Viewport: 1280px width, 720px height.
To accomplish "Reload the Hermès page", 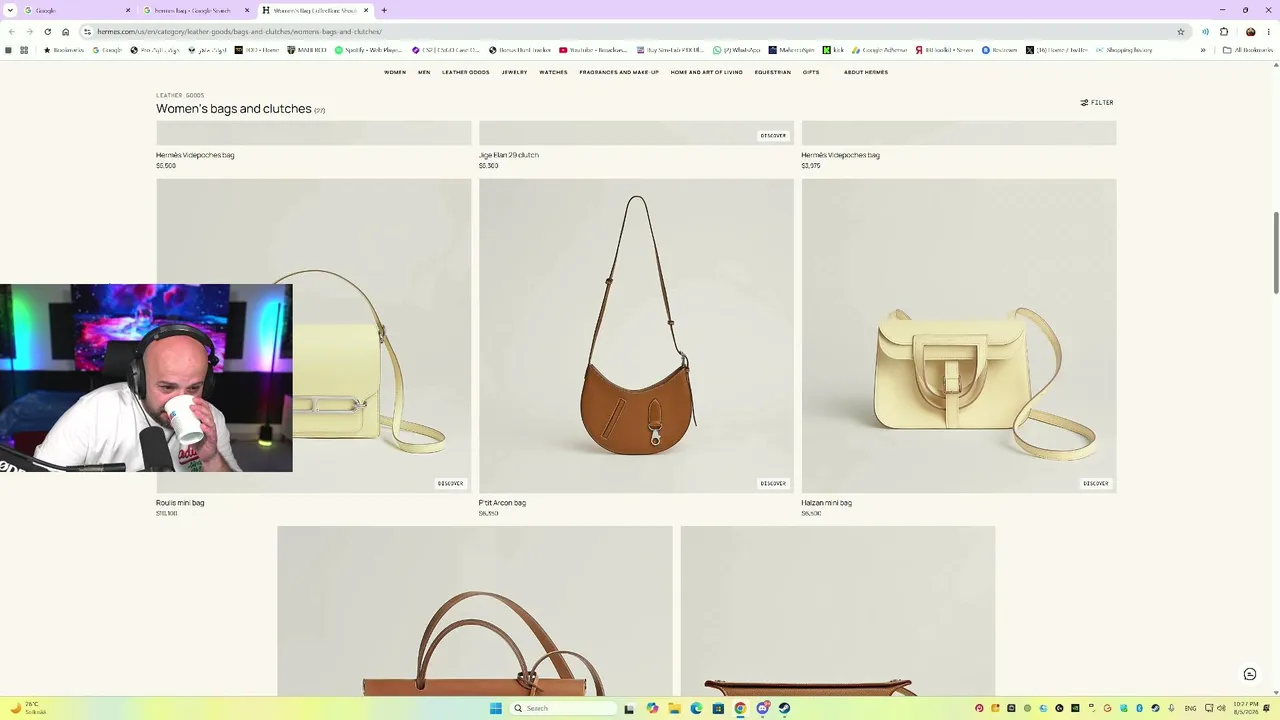I will click(47, 32).
